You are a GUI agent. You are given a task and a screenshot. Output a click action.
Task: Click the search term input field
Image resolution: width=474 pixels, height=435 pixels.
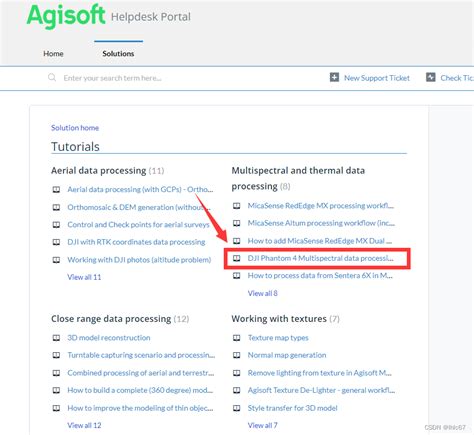pos(187,78)
